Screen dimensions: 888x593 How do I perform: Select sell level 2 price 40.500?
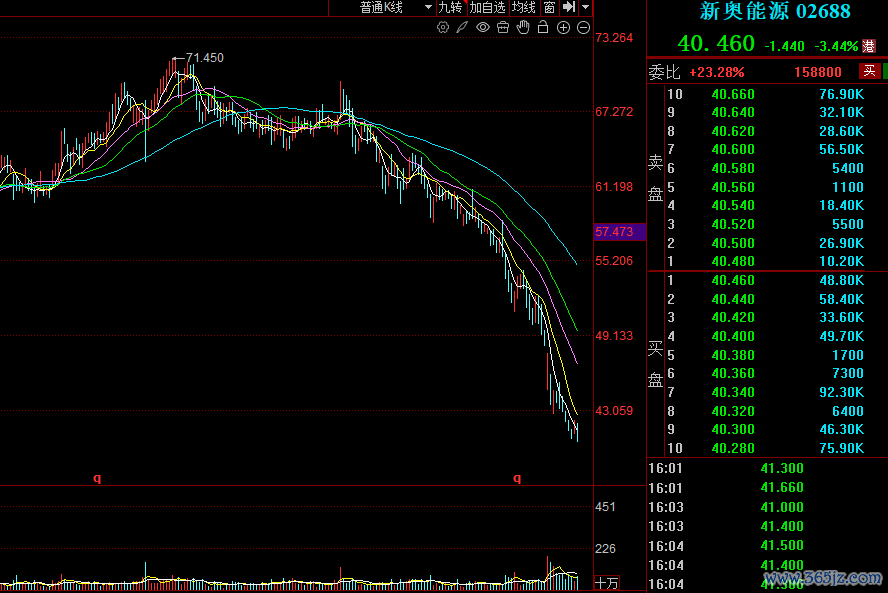click(733, 243)
